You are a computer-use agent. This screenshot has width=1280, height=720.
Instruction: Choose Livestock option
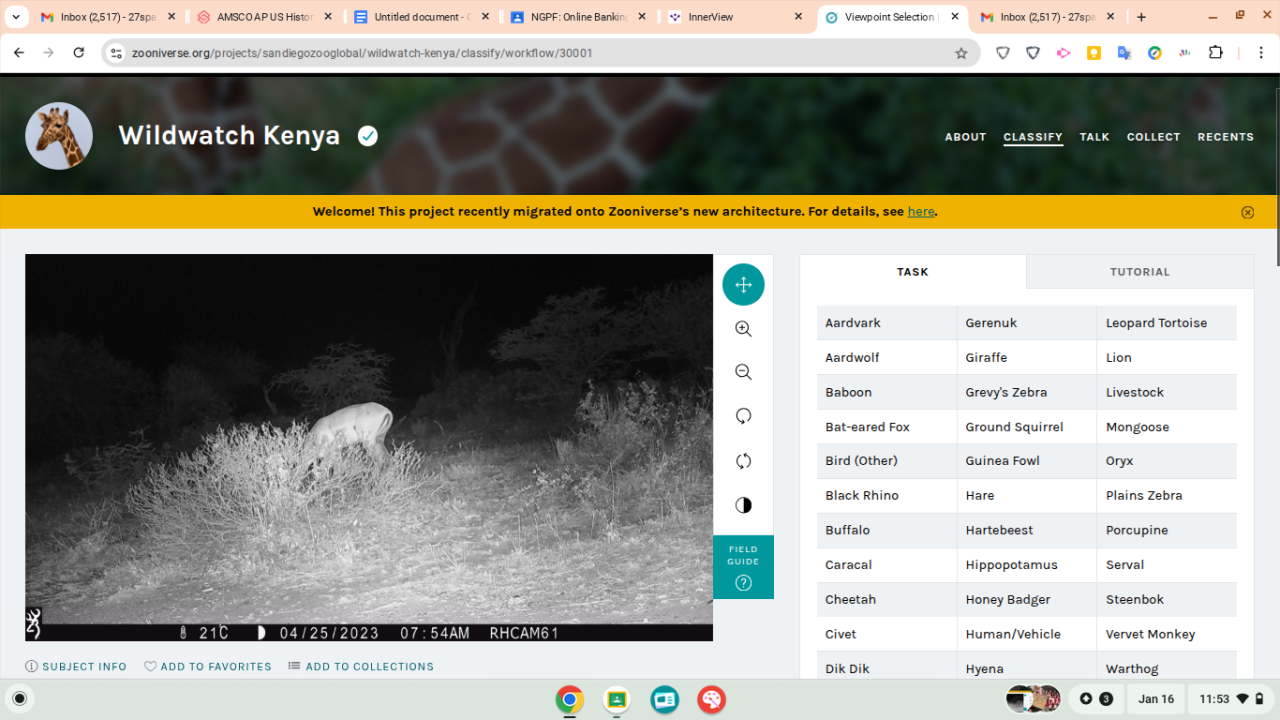point(1167,392)
